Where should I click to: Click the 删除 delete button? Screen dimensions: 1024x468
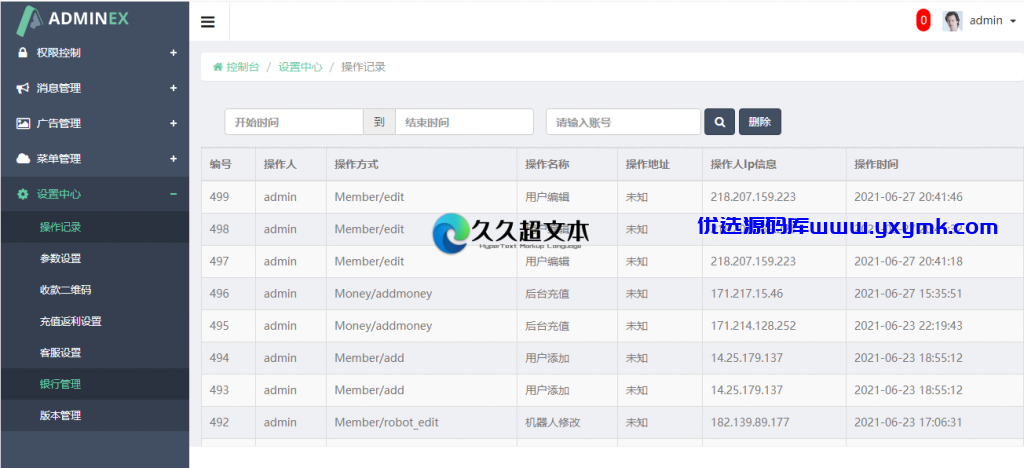tap(760, 122)
